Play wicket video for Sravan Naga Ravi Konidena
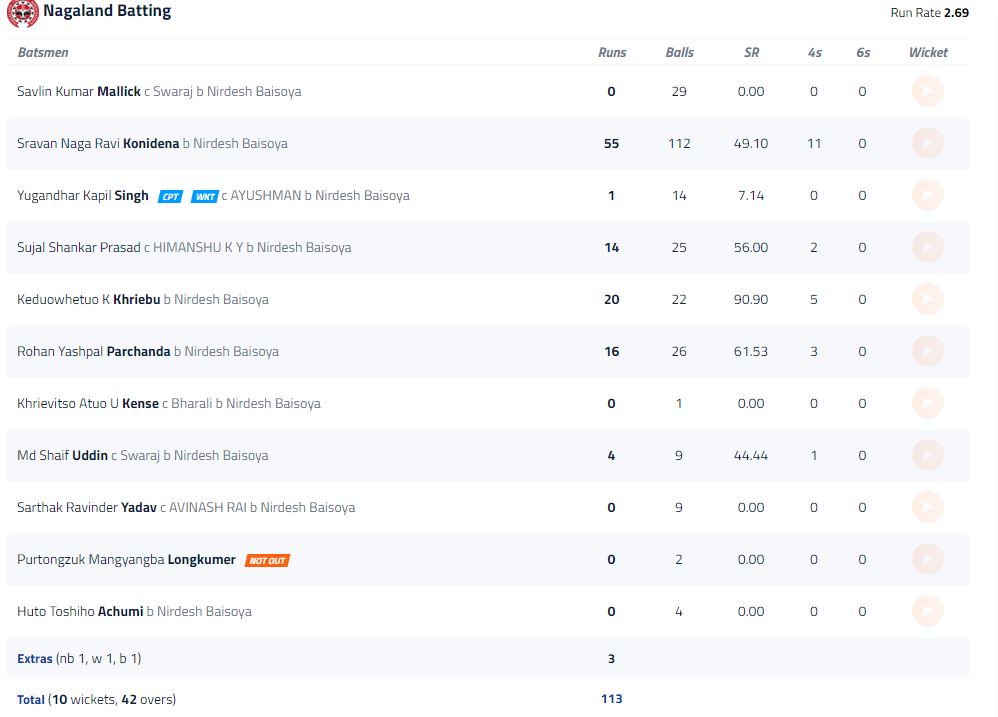 click(927, 143)
